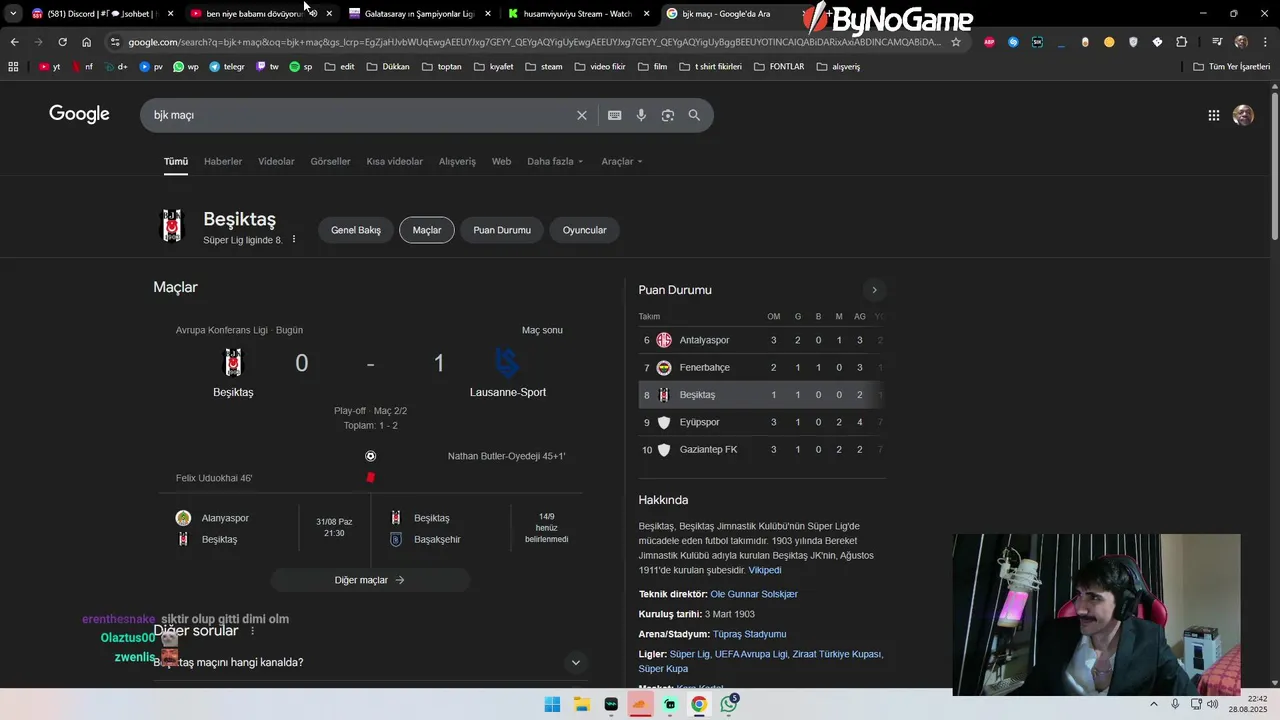Screen dimensions: 1280x720
Task: Open the browser home page
Action: (87, 42)
